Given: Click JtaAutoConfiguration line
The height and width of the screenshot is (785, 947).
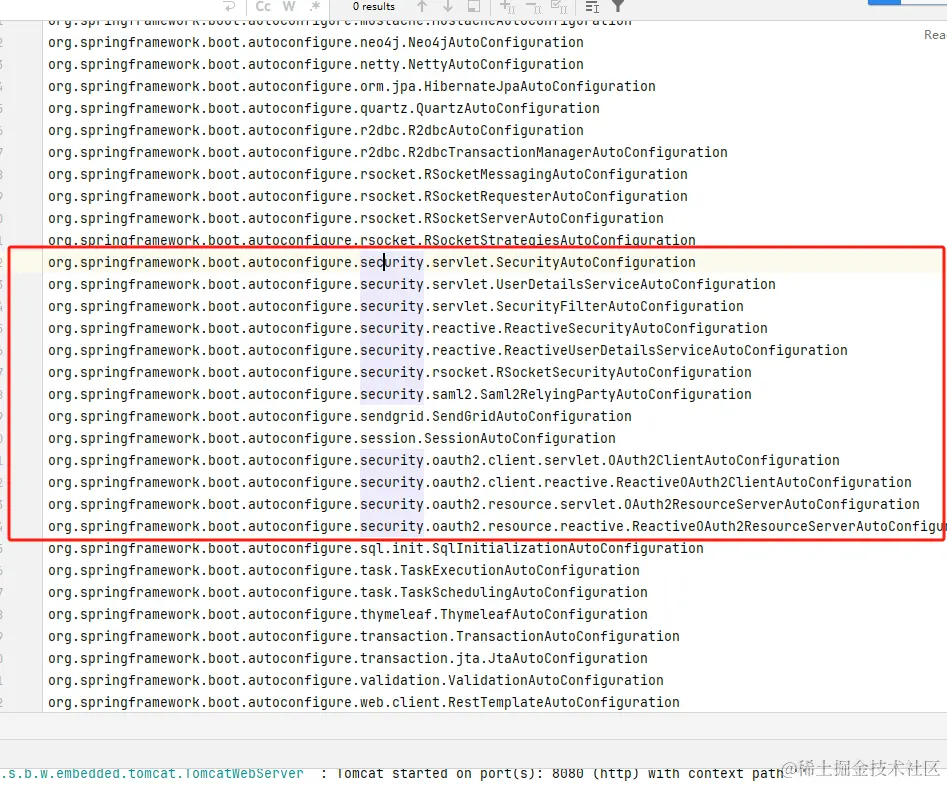Looking at the screenshot, I should (x=348, y=658).
